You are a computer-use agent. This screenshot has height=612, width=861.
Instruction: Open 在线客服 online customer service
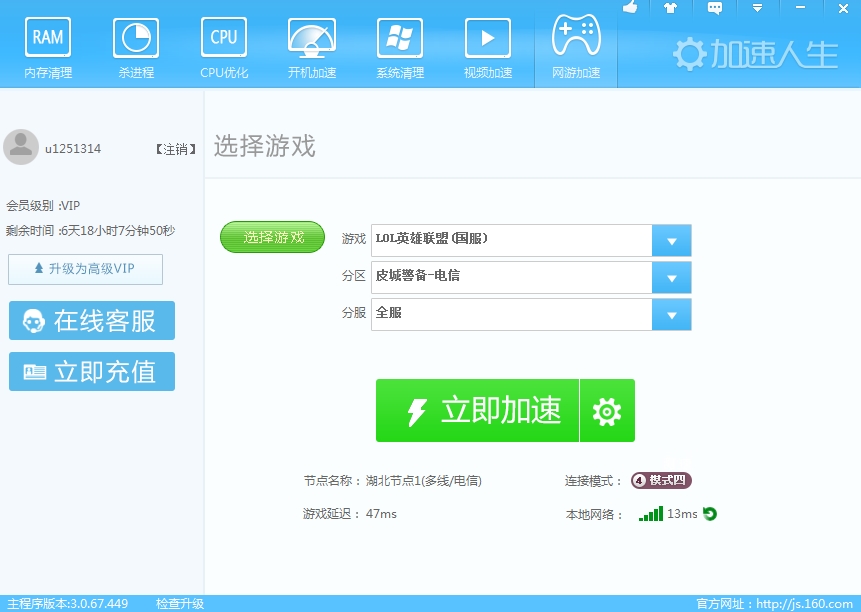[91, 320]
